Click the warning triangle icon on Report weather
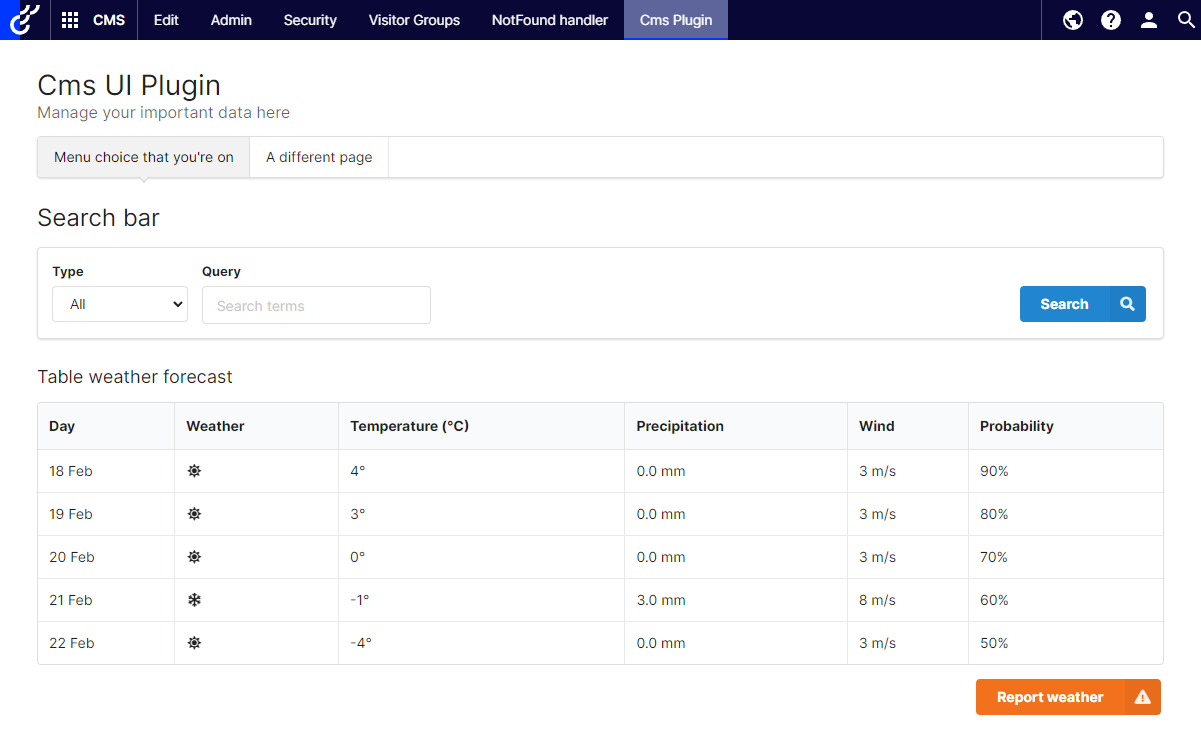This screenshot has width=1201, height=729. tap(1142, 697)
